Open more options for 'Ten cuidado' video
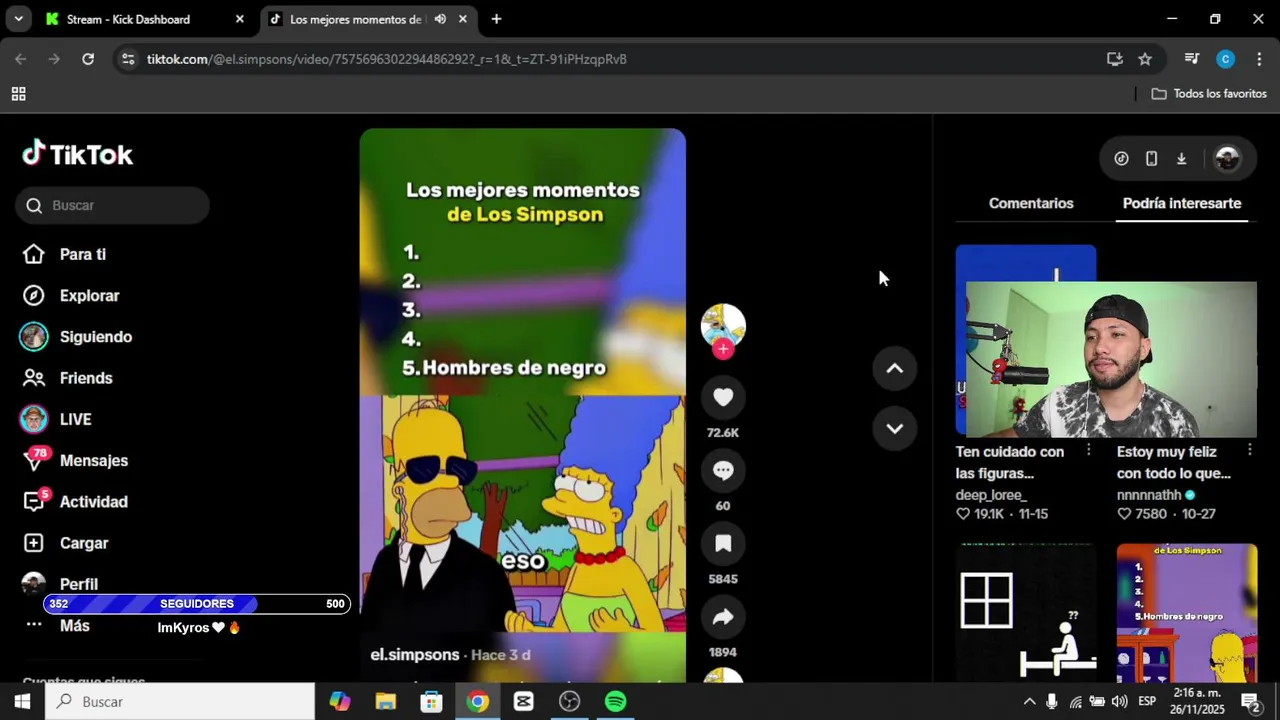The width and height of the screenshot is (1280, 720). click(1089, 451)
